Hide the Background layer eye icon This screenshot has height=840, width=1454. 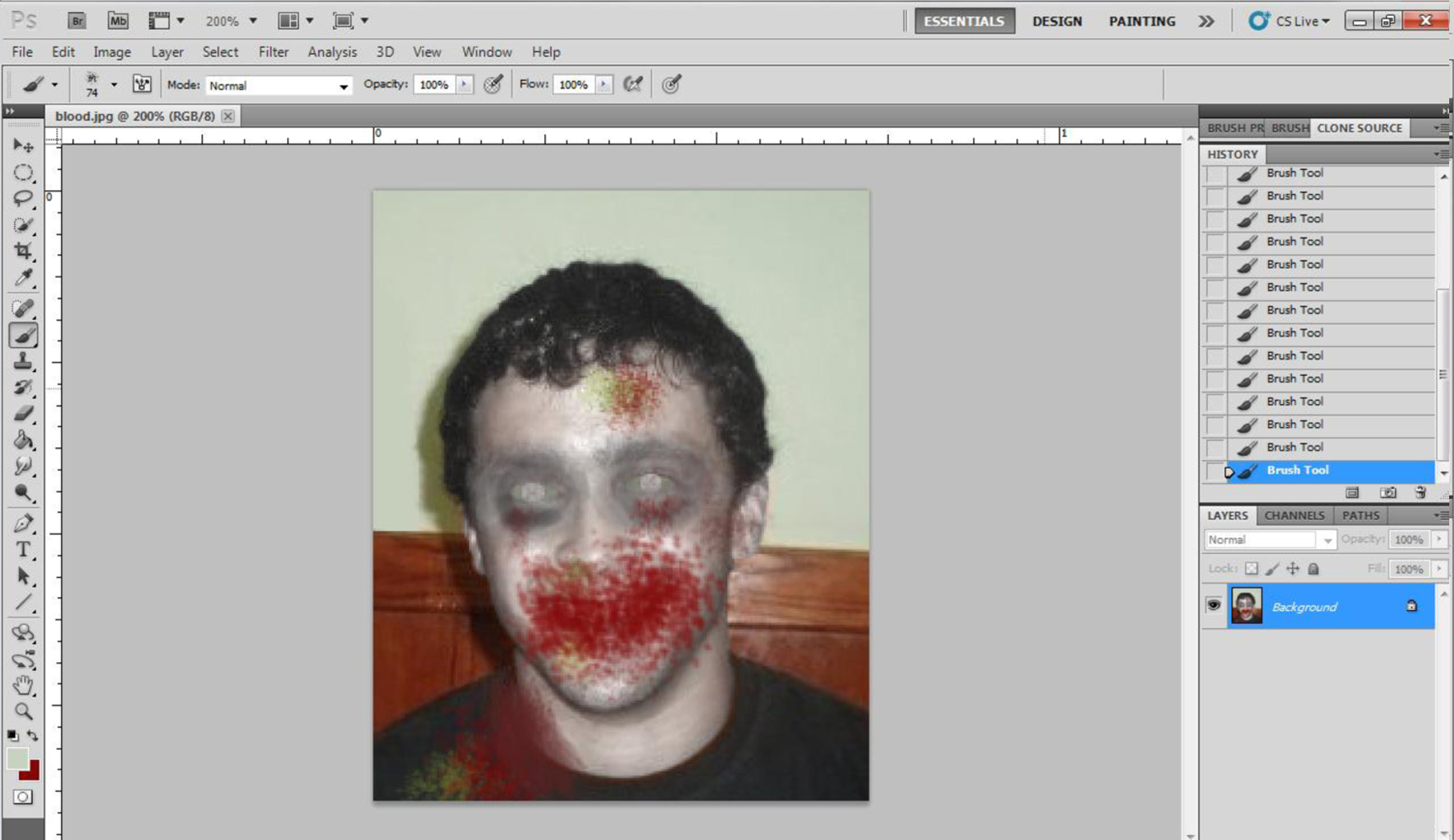(1214, 605)
